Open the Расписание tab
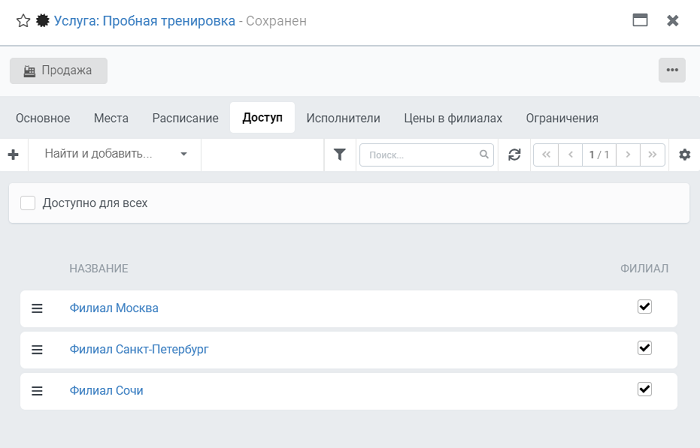This screenshot has width=700, height=448. [185, 118]
